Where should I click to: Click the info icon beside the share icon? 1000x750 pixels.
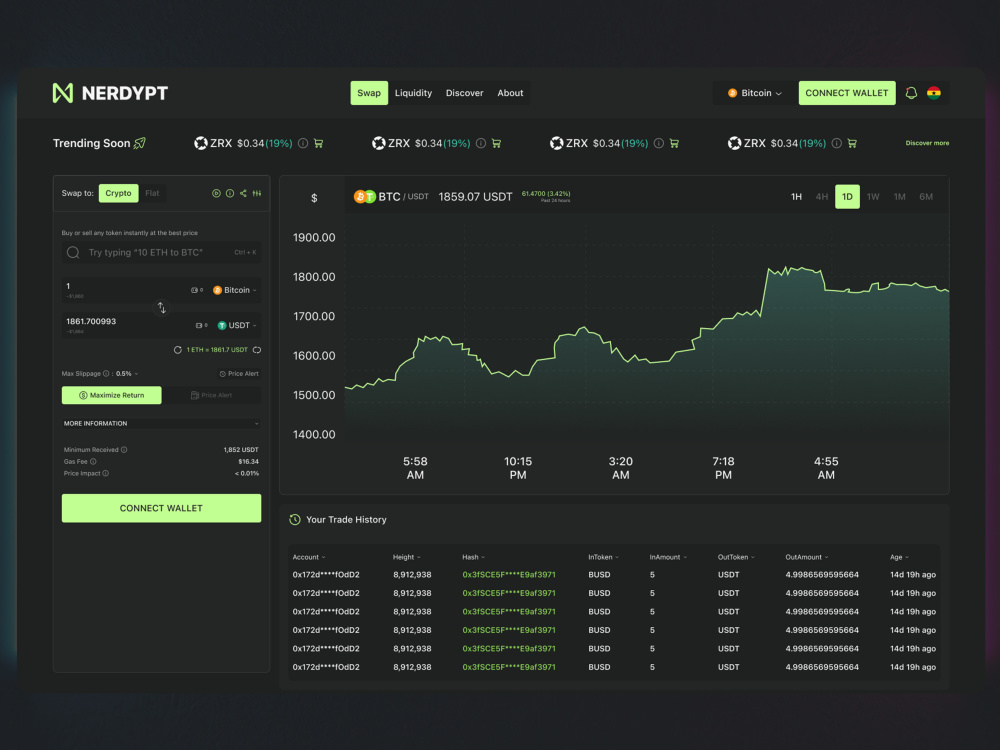pos(230,193)
